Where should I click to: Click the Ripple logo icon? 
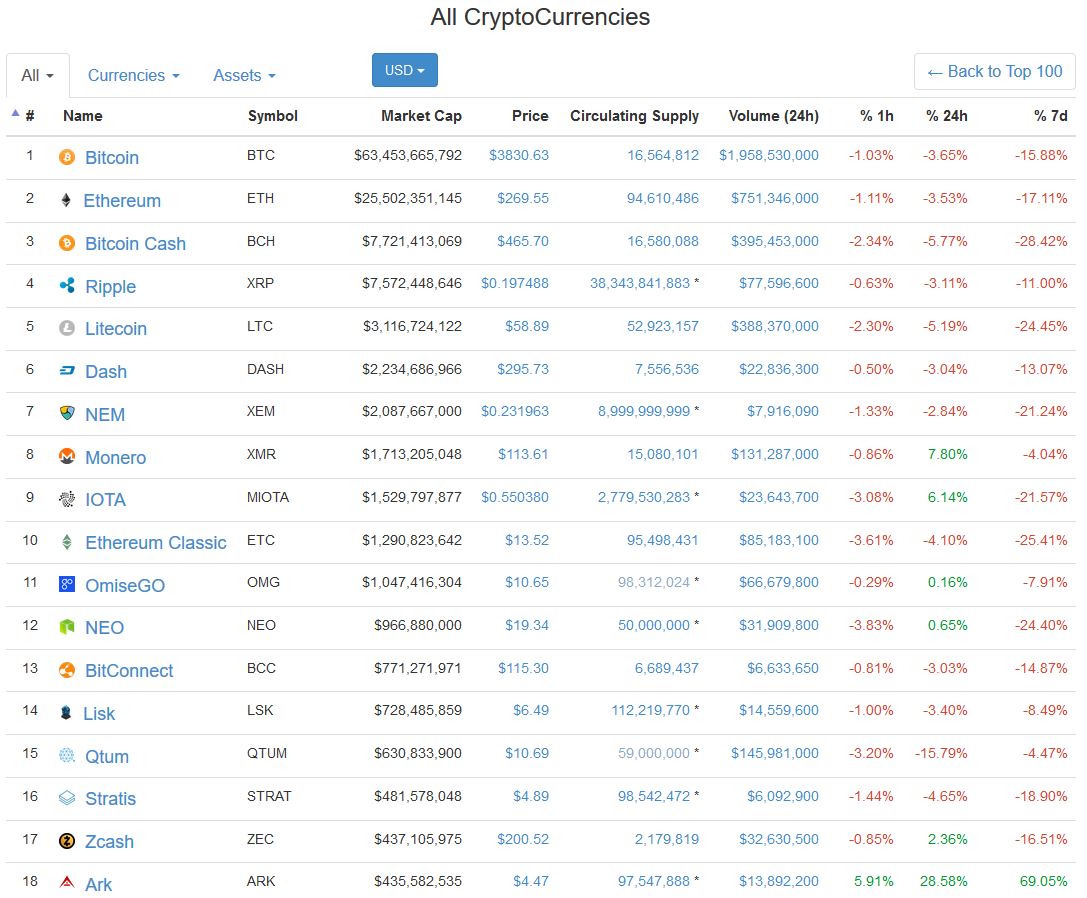[67, 286]
